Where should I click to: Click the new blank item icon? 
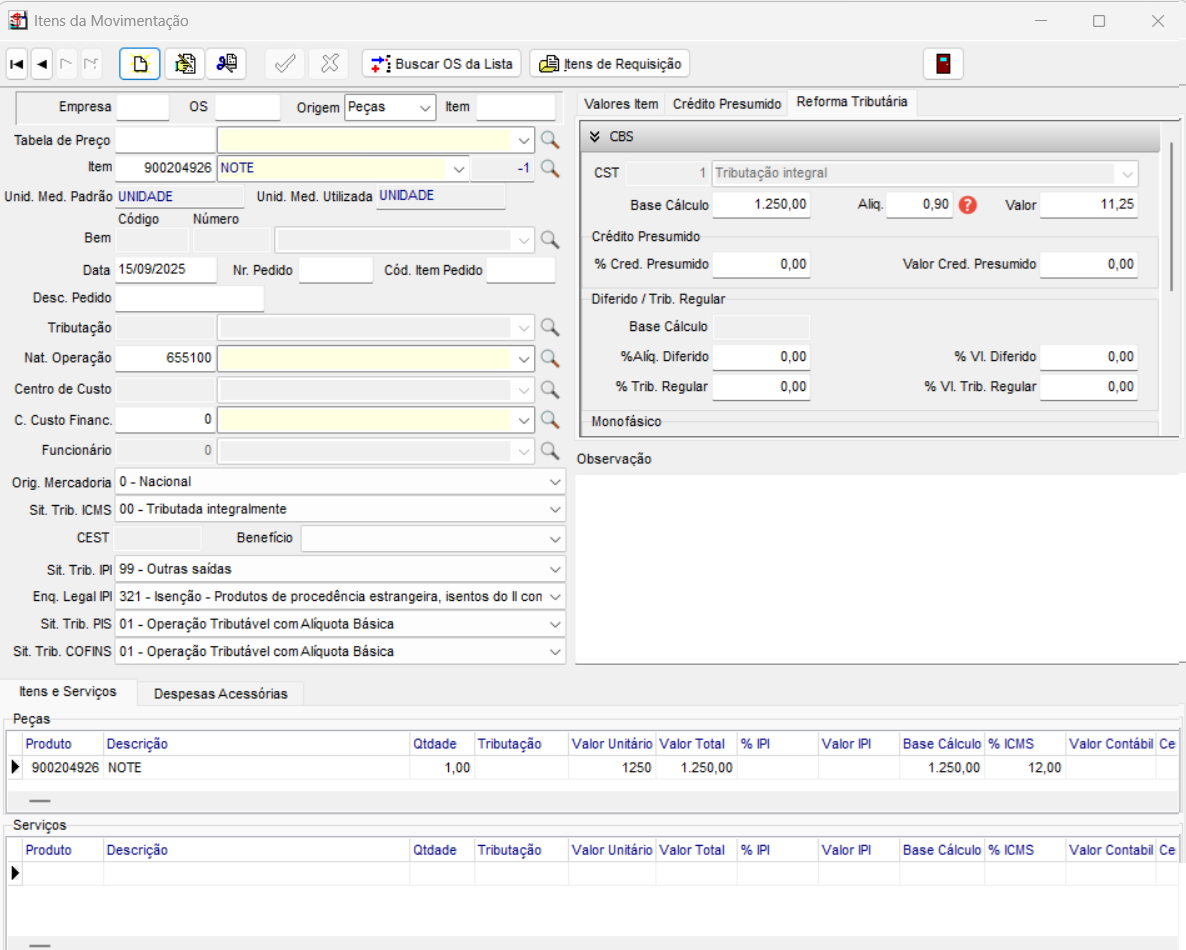pyautogui.click(x=140, y=64)
